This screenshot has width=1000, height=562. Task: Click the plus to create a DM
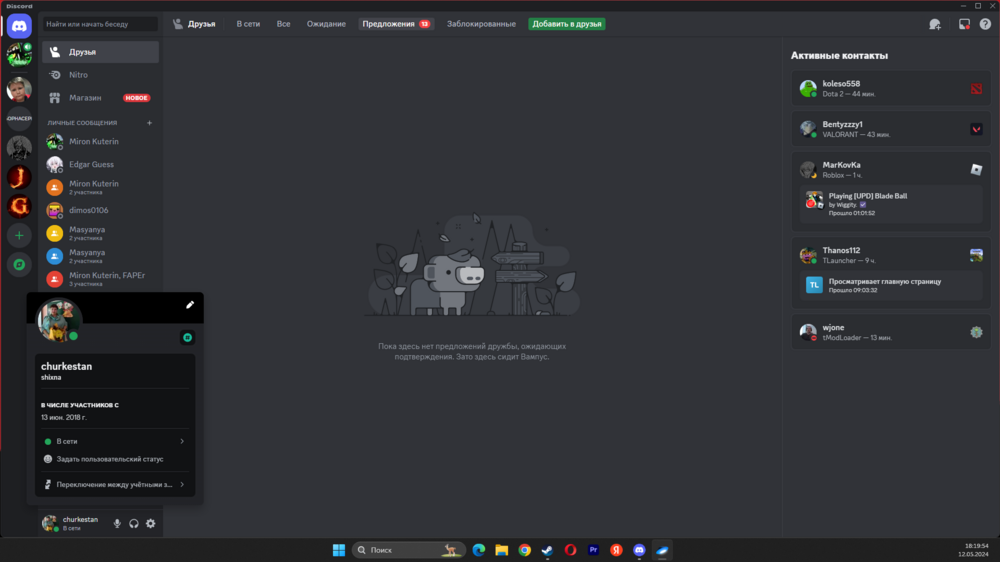pyautogui.click(x=149, y=122)
